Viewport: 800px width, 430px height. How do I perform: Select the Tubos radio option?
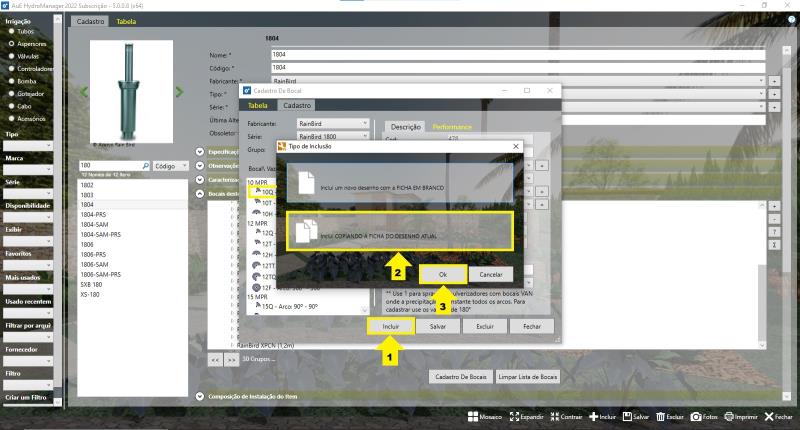point(12,31)
